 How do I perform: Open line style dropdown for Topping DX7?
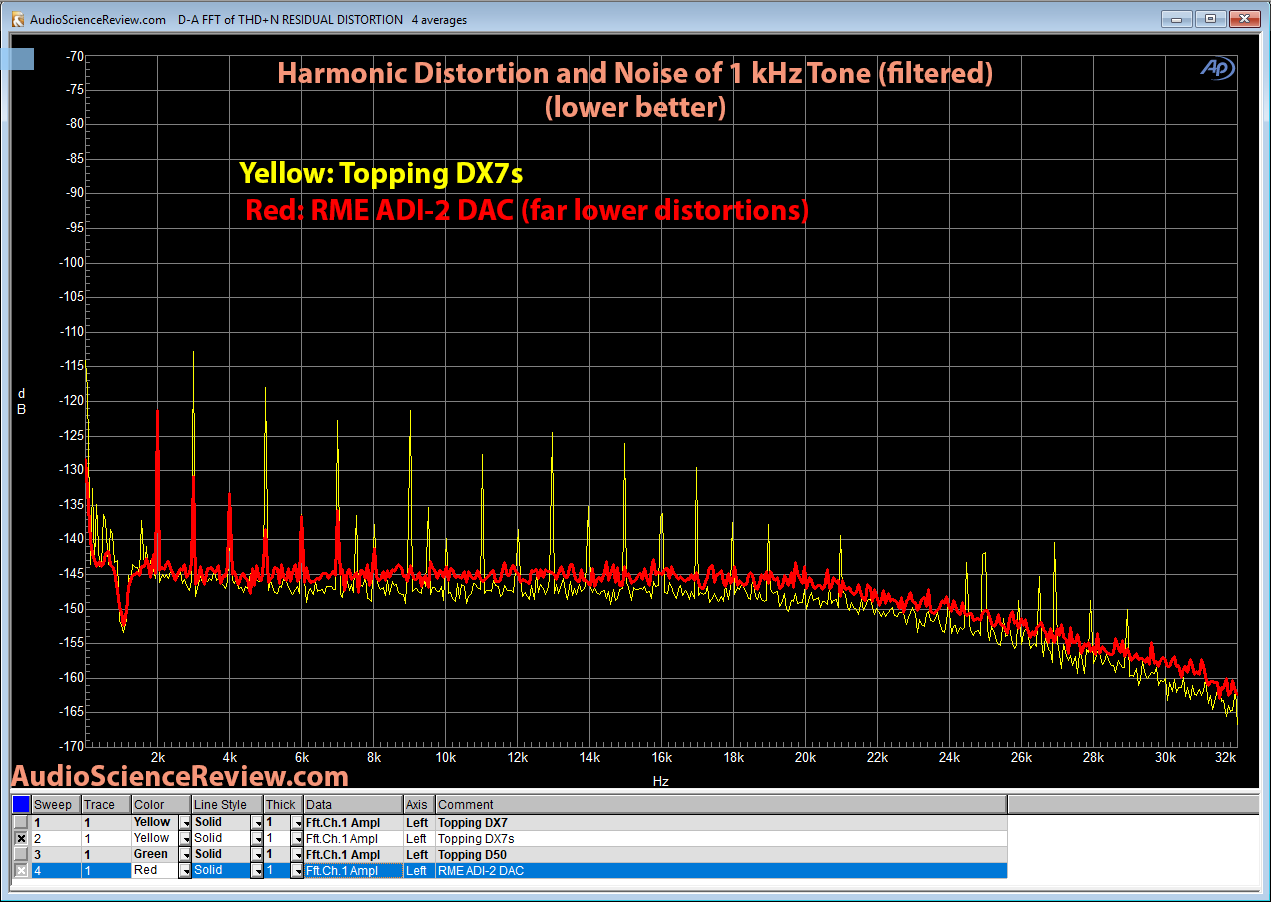click(257, 822)
